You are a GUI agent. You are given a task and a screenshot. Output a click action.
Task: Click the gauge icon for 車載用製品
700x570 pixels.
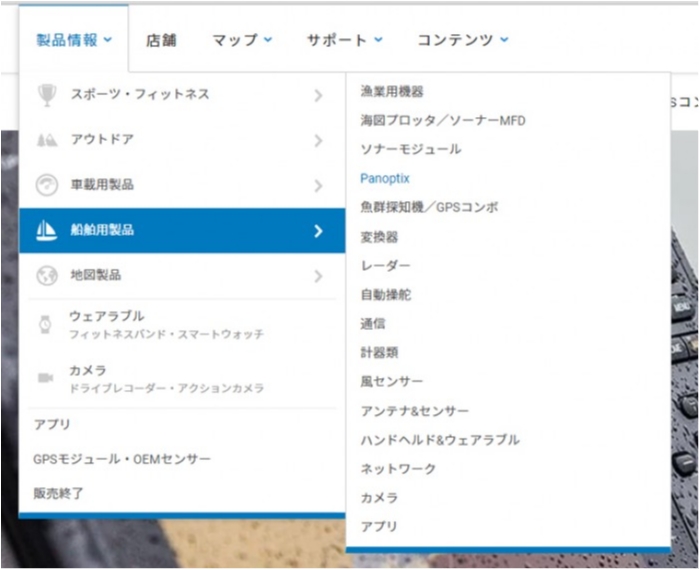pos(46,185)
